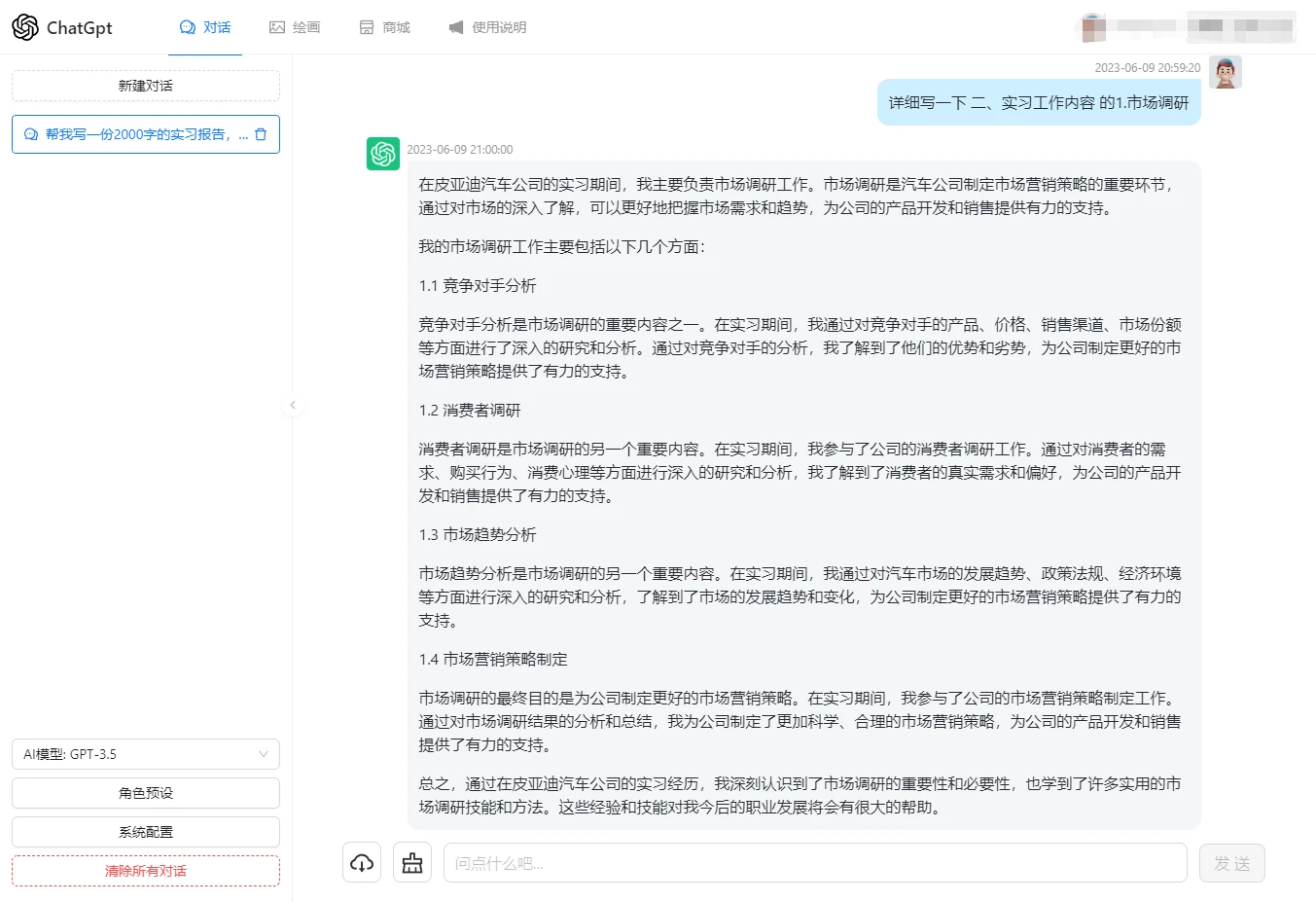Click the heading 1.3 市场趋势分析

478,535
